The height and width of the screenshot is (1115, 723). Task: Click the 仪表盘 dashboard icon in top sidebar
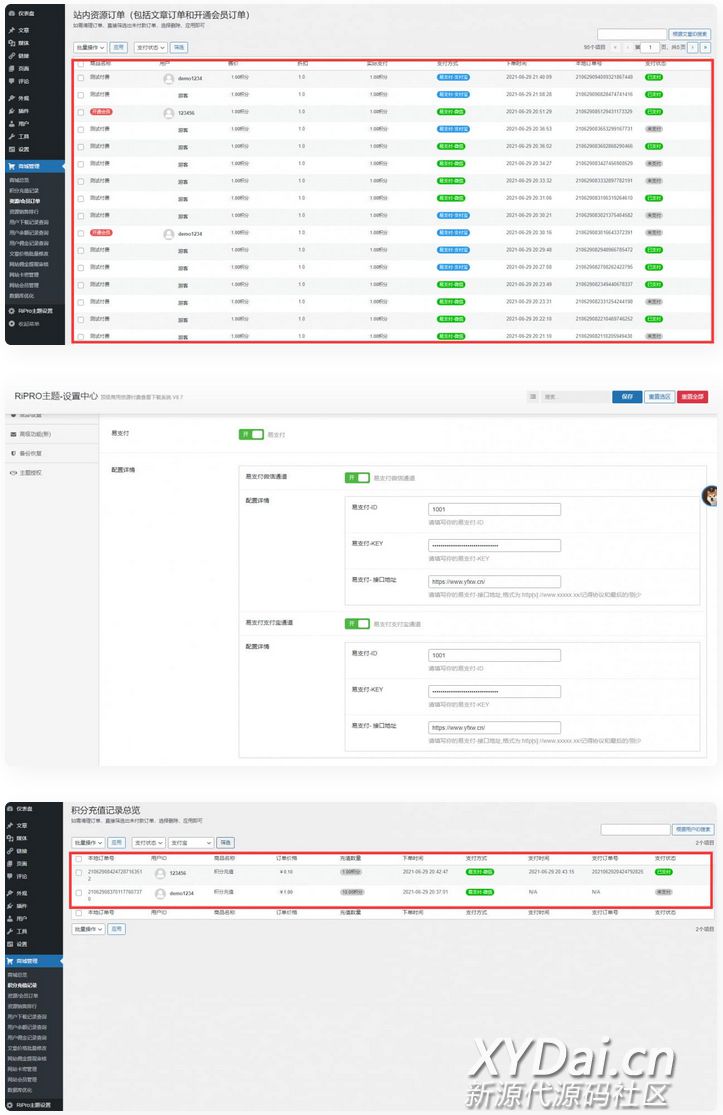11,14
